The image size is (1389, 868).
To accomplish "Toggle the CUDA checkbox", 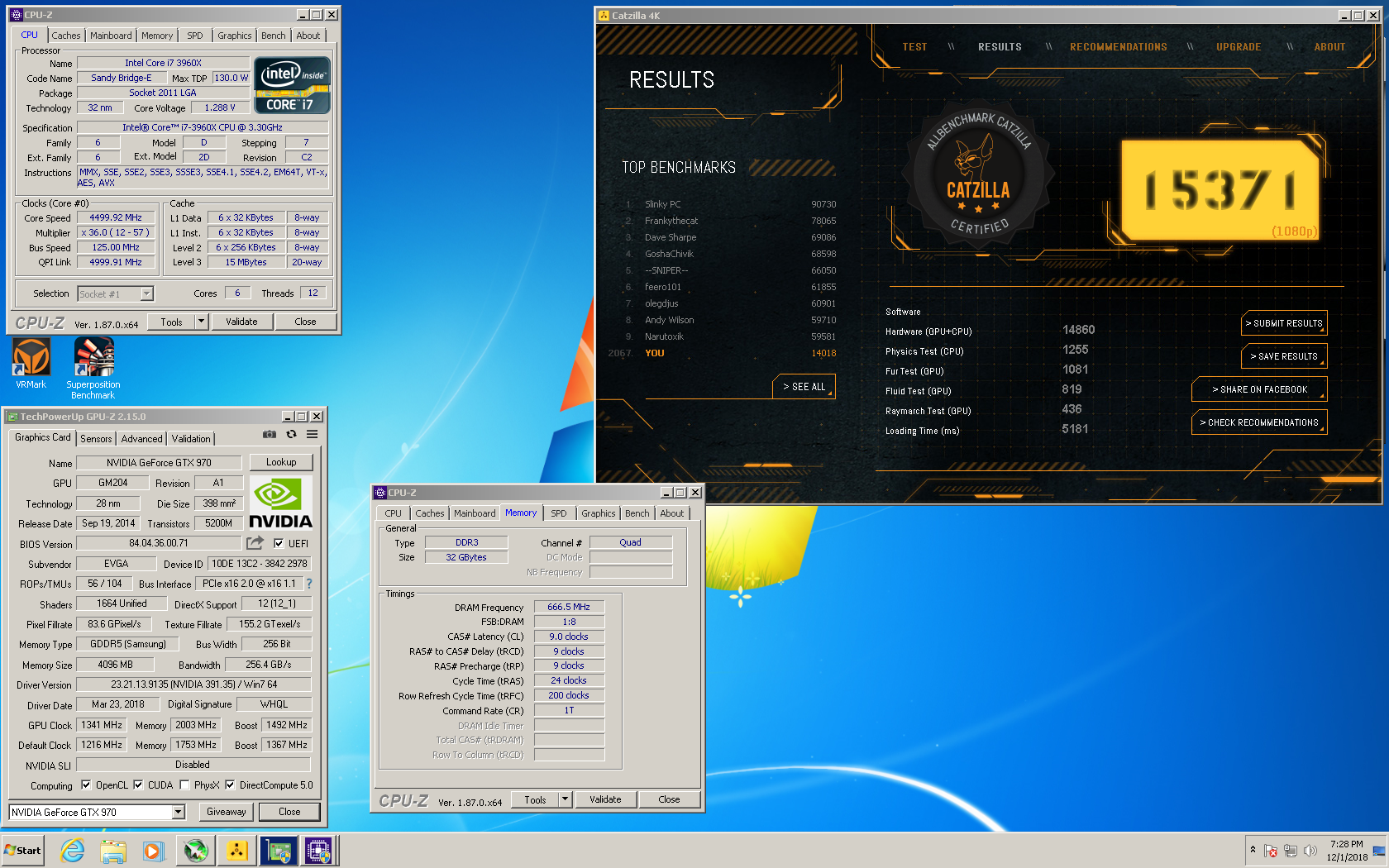I will pos(138,785).
